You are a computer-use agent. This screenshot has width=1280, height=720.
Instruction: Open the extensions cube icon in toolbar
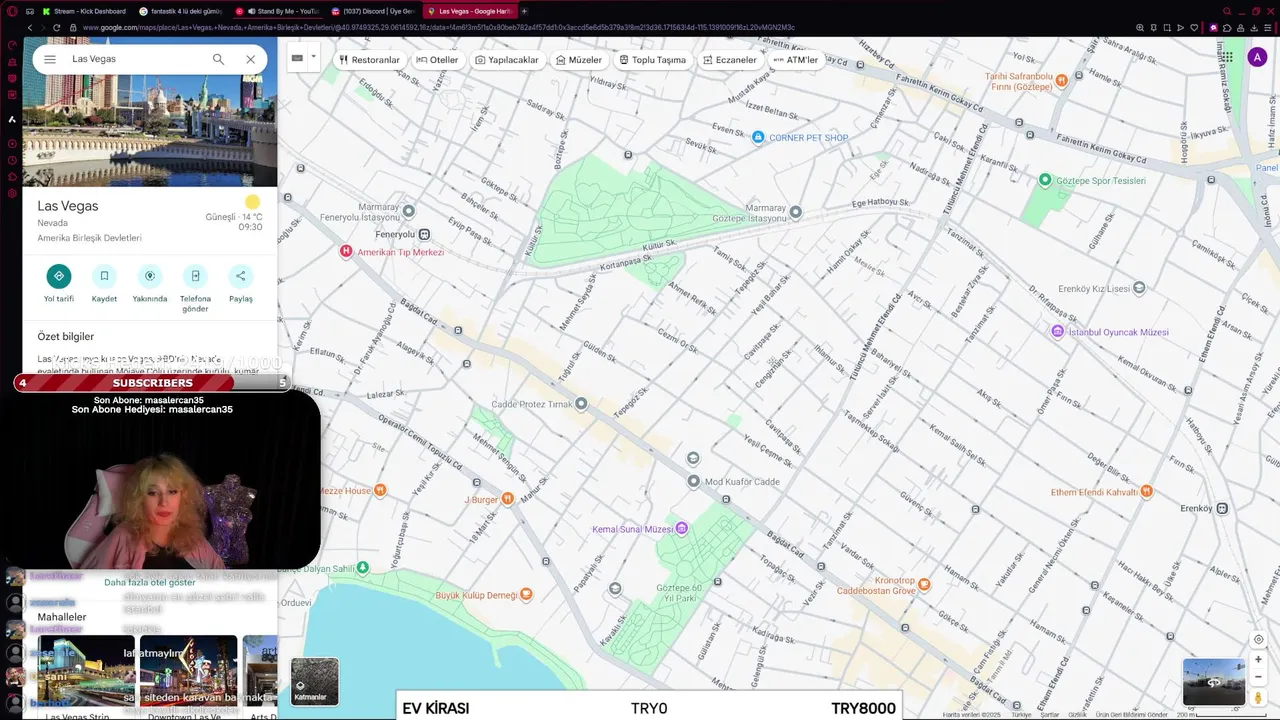1227,28
